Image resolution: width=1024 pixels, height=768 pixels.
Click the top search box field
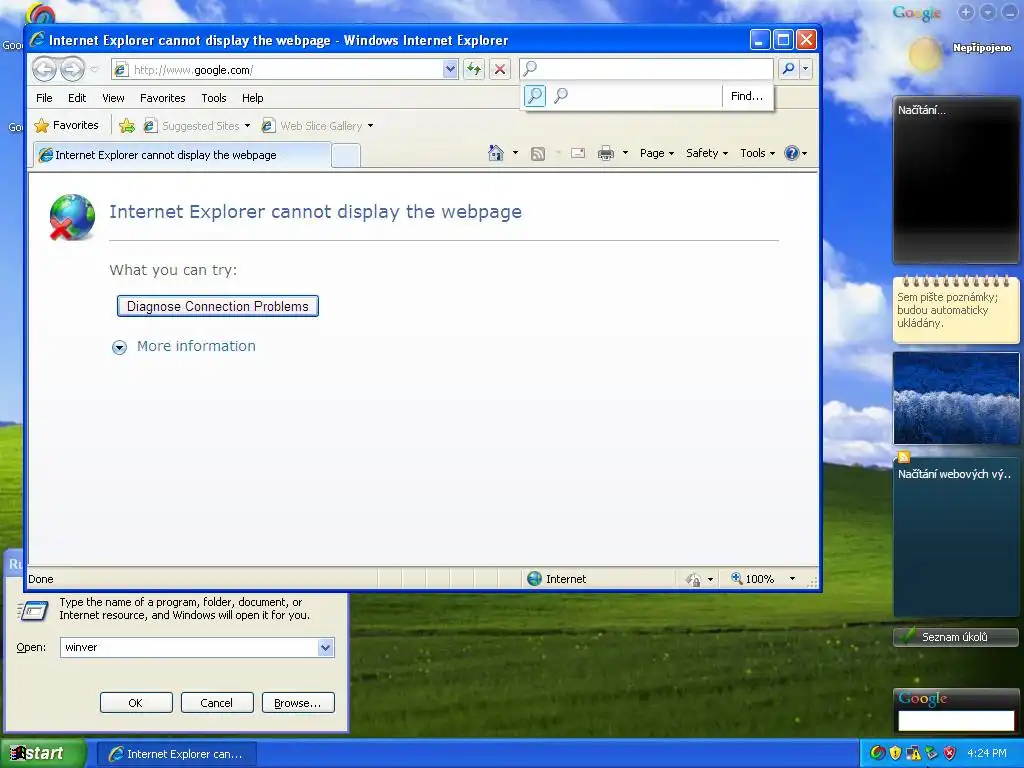646,69
